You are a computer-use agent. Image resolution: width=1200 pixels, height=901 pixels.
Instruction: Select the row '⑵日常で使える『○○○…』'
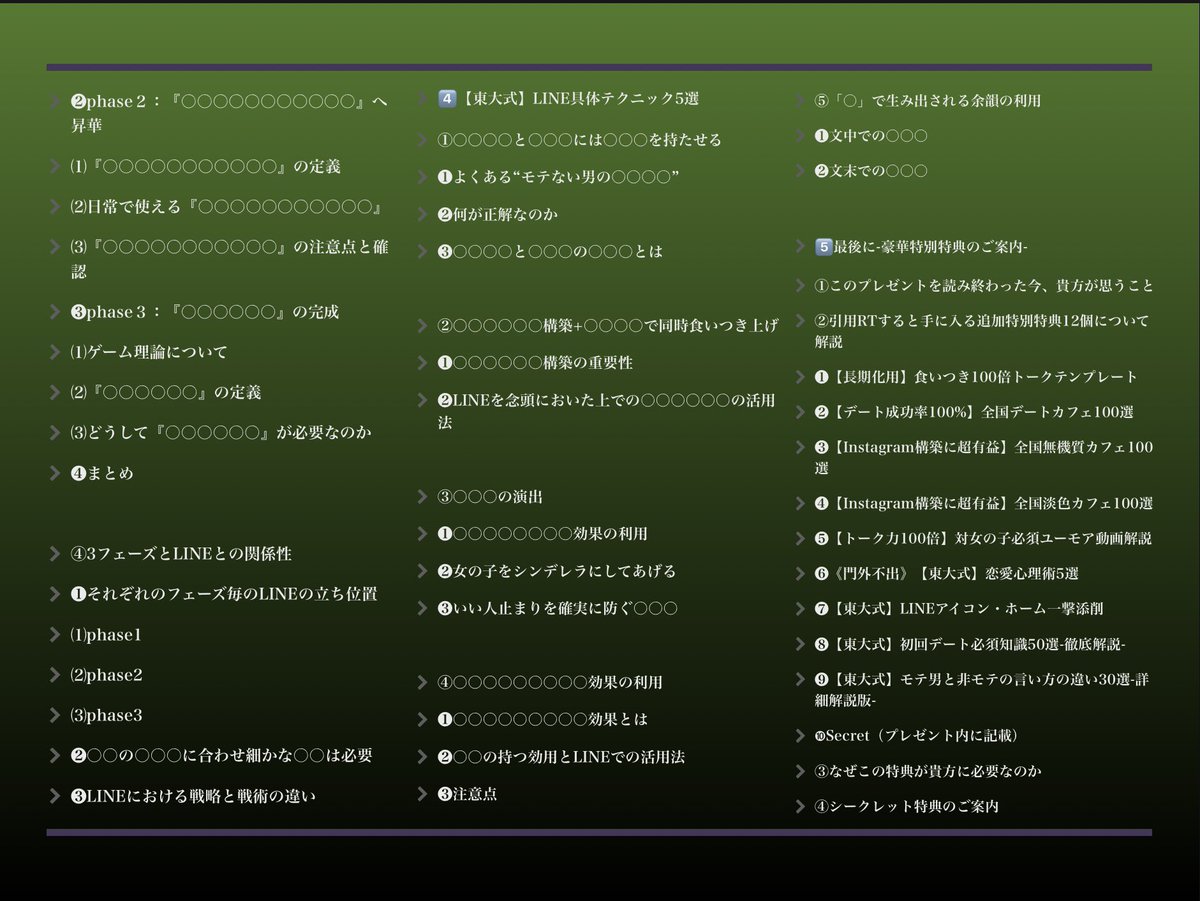pos(227,207)
